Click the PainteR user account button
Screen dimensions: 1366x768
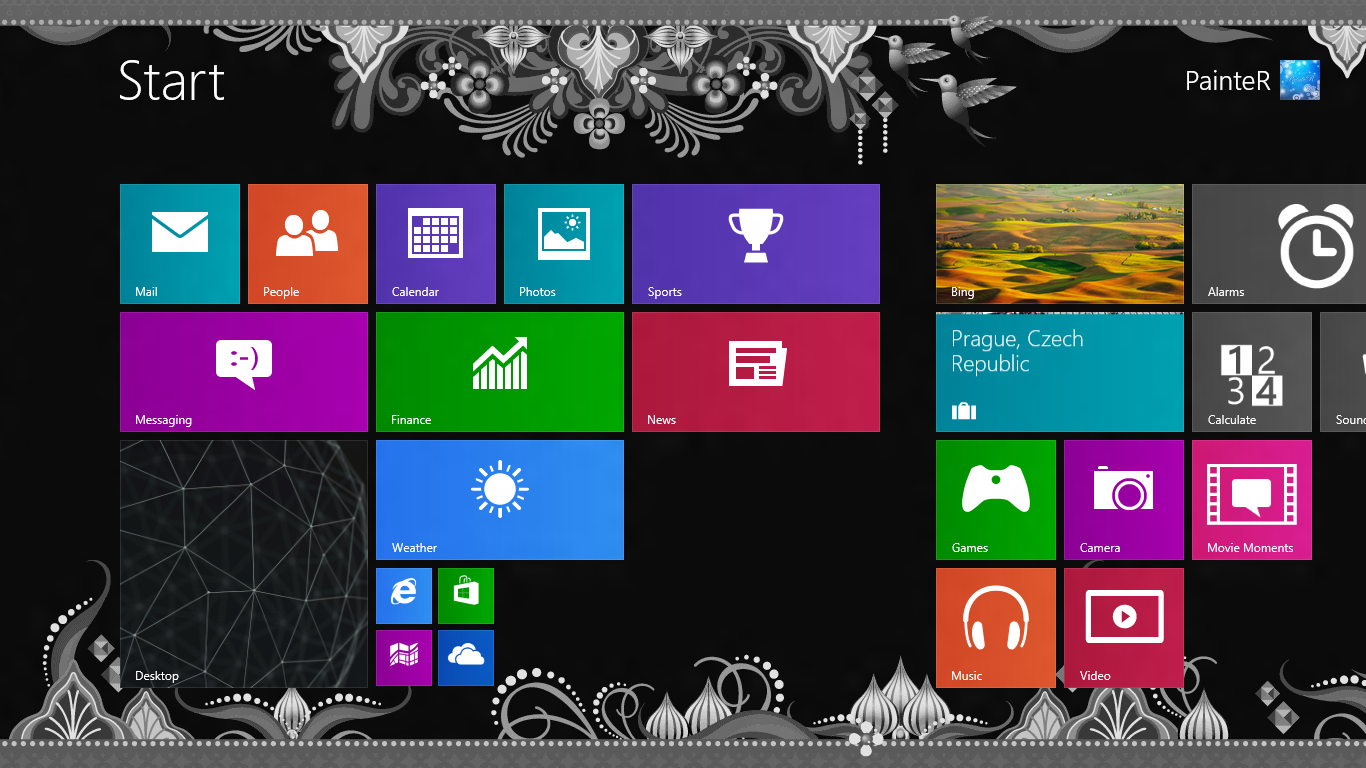click(1252, 81)
